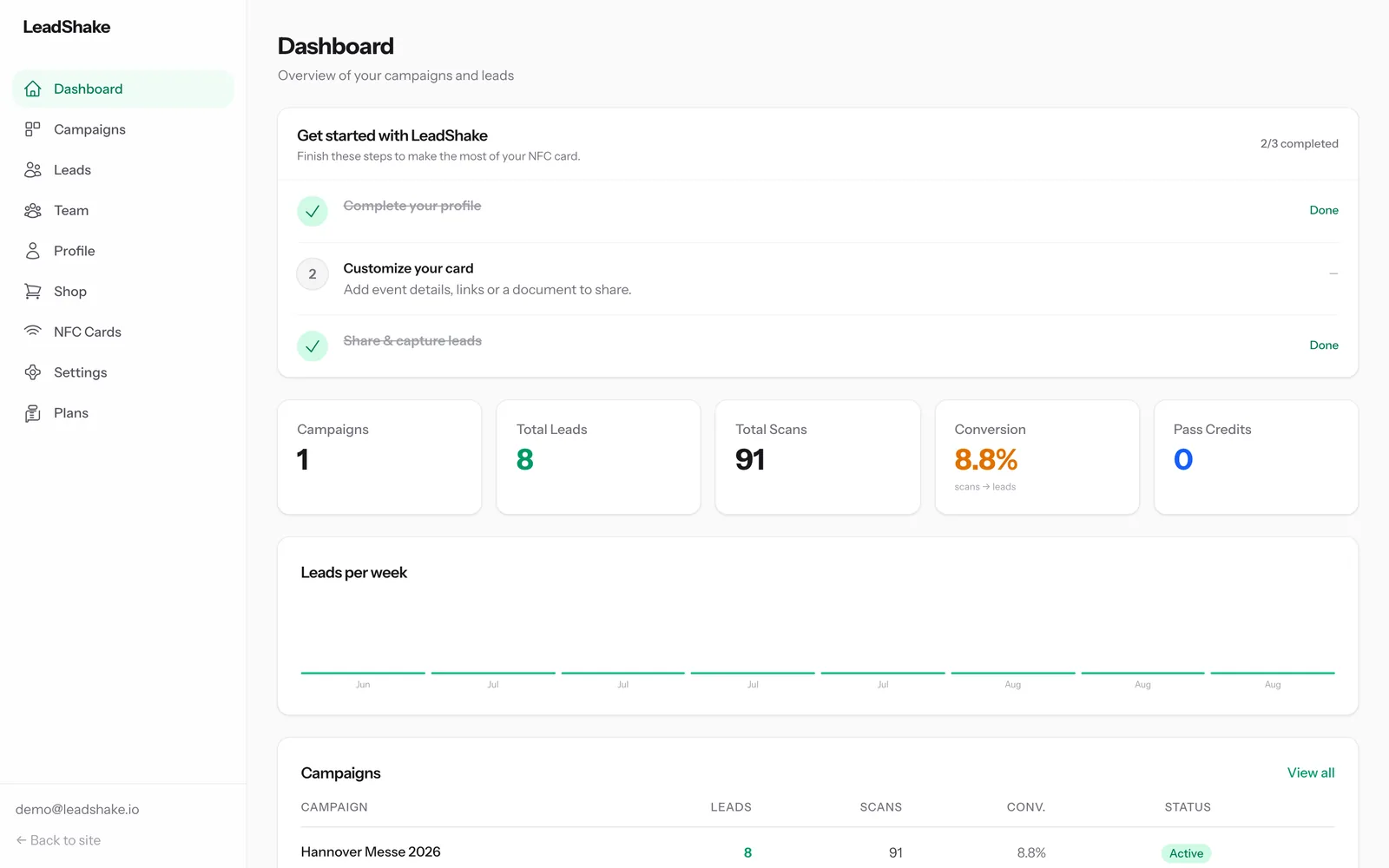Click the Complete your profile checkmark
Viewport: 1389px width, 868px height.
point(313,211)
